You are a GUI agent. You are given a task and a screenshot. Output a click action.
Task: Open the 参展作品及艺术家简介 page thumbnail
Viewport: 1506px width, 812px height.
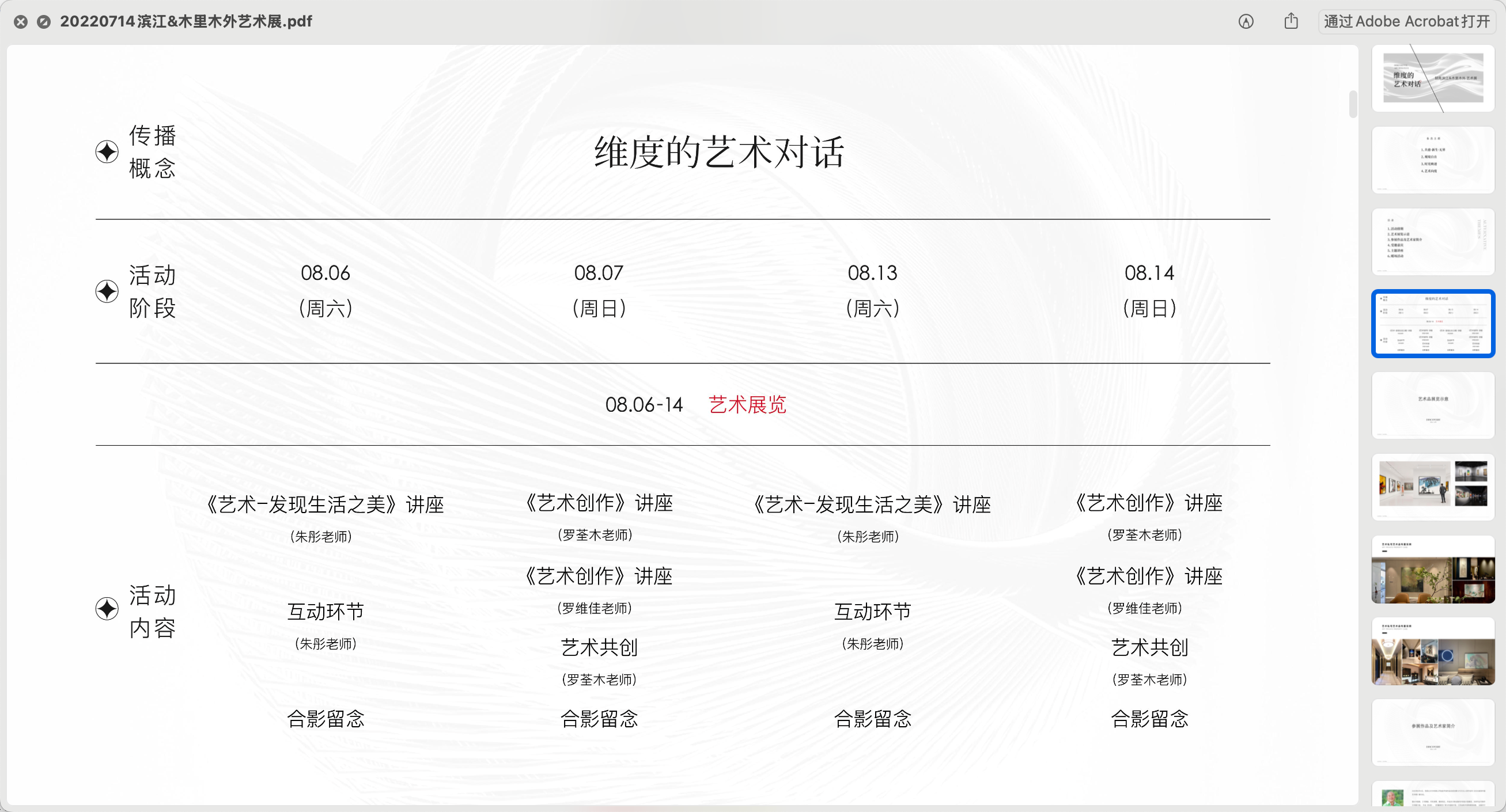click(x=1432, y=733)
